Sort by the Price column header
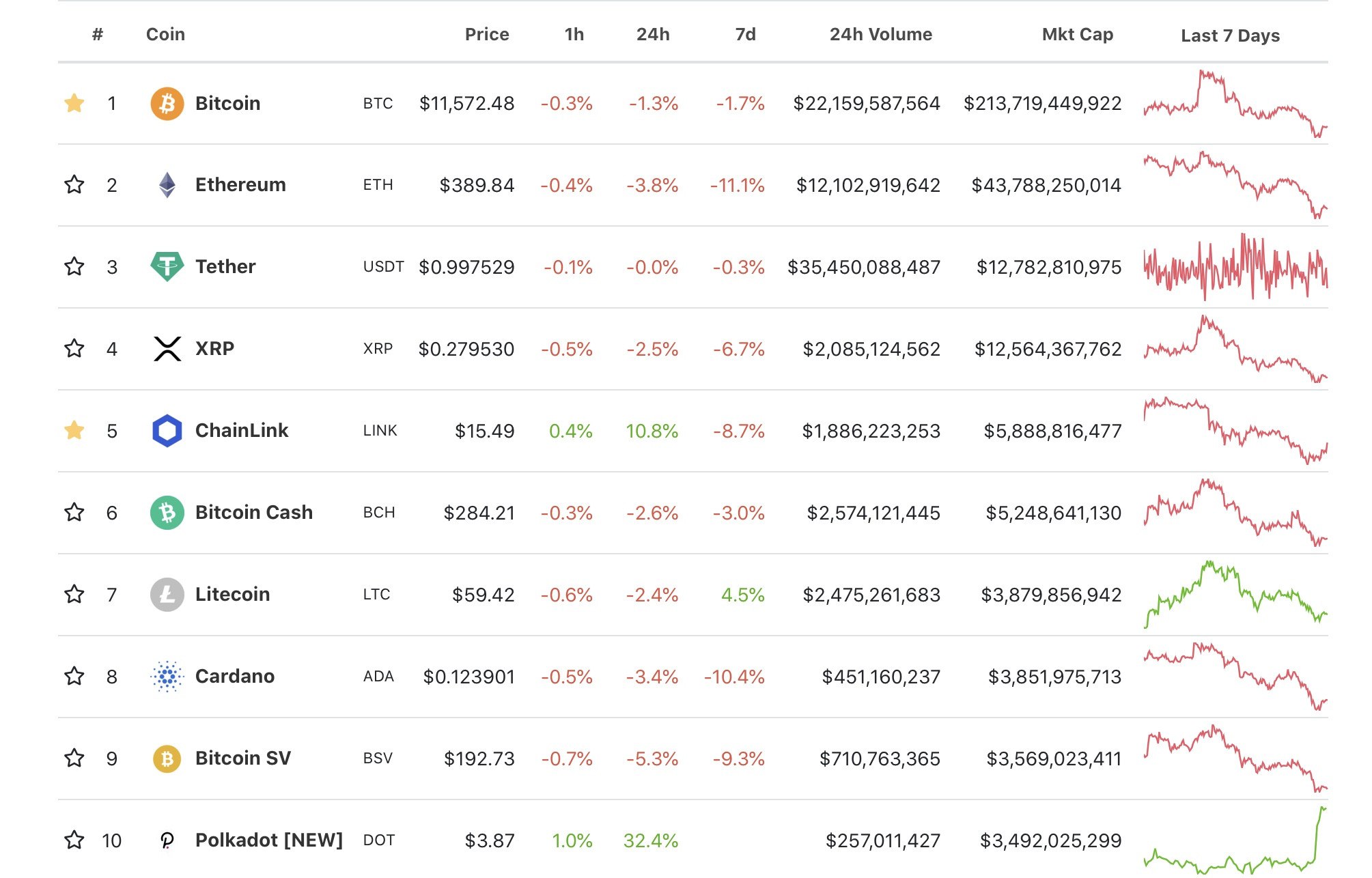Image resolution: width=1372 pixels, height=878 pixels. tap(487, 34)
